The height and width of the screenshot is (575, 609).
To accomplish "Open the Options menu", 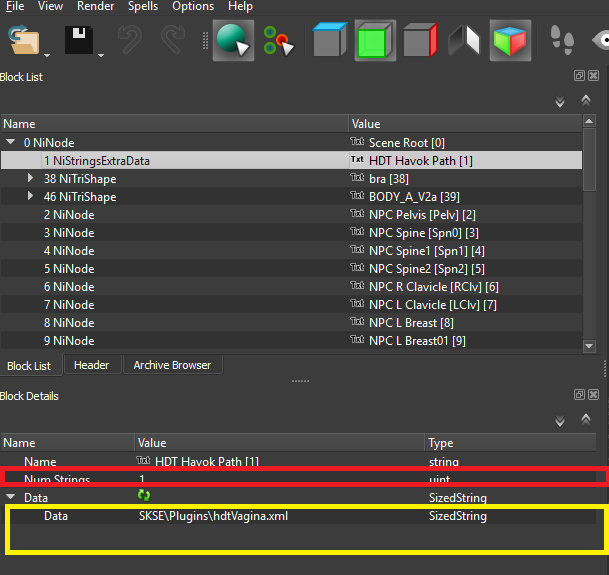I will pos(193,6).
